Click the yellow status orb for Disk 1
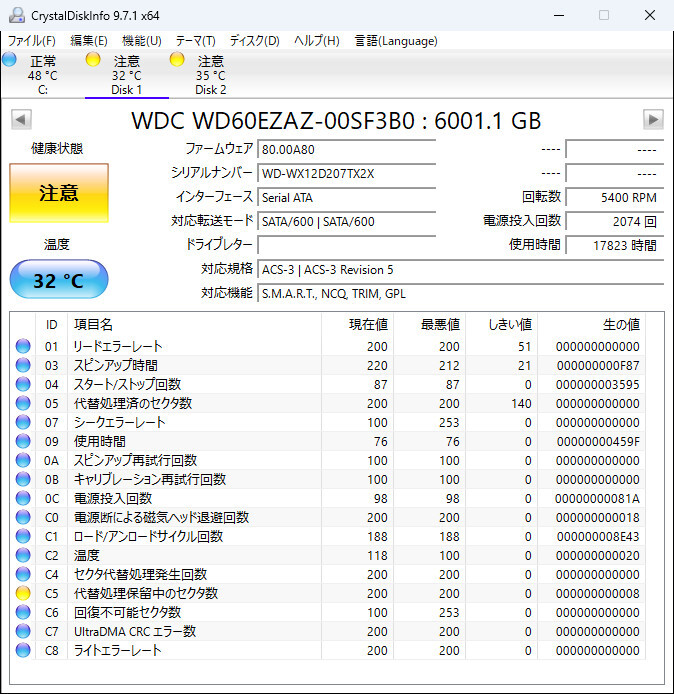 (x=93, y=59)
